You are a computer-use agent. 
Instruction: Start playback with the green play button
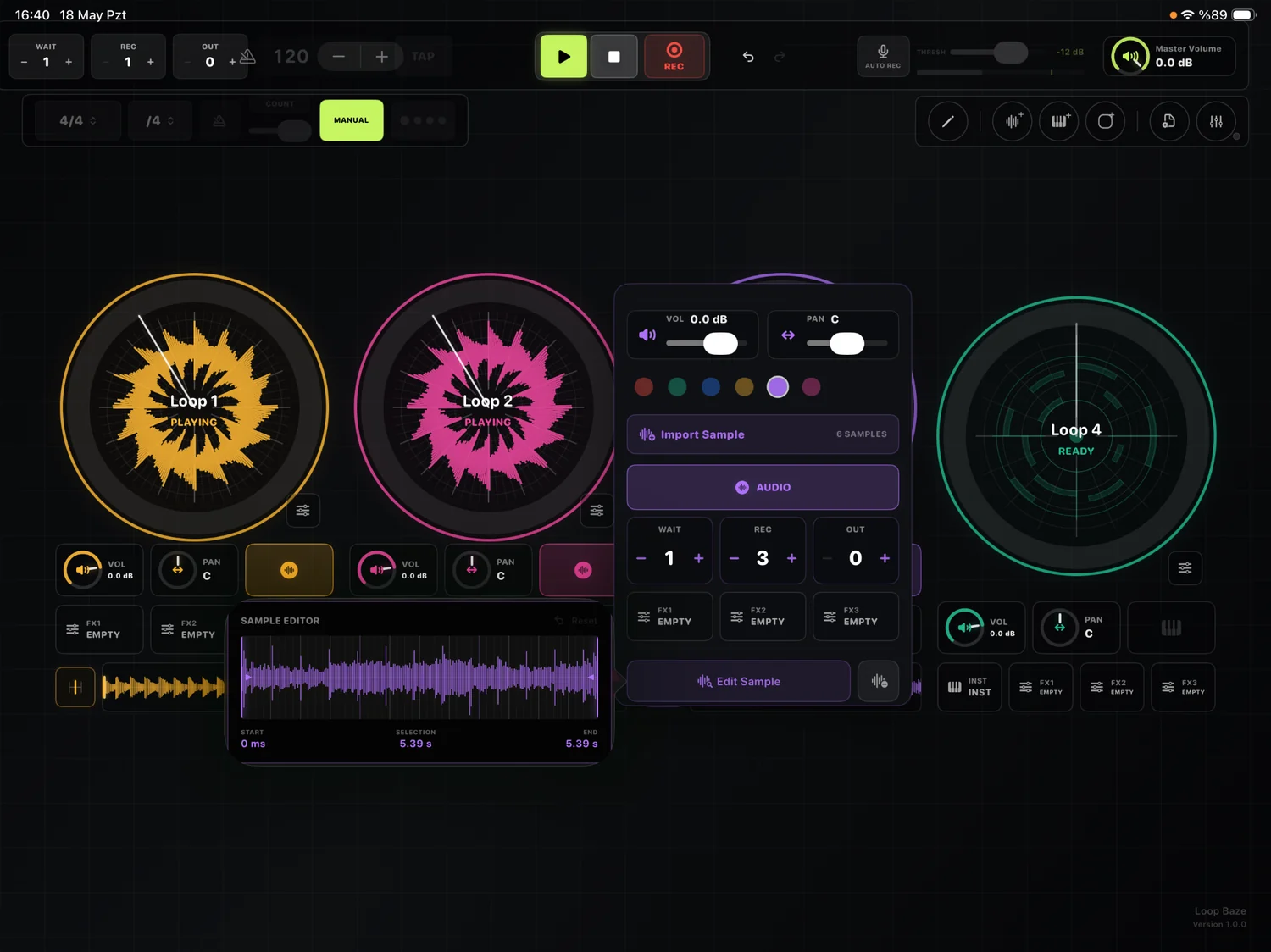click(x=563, y=57)
